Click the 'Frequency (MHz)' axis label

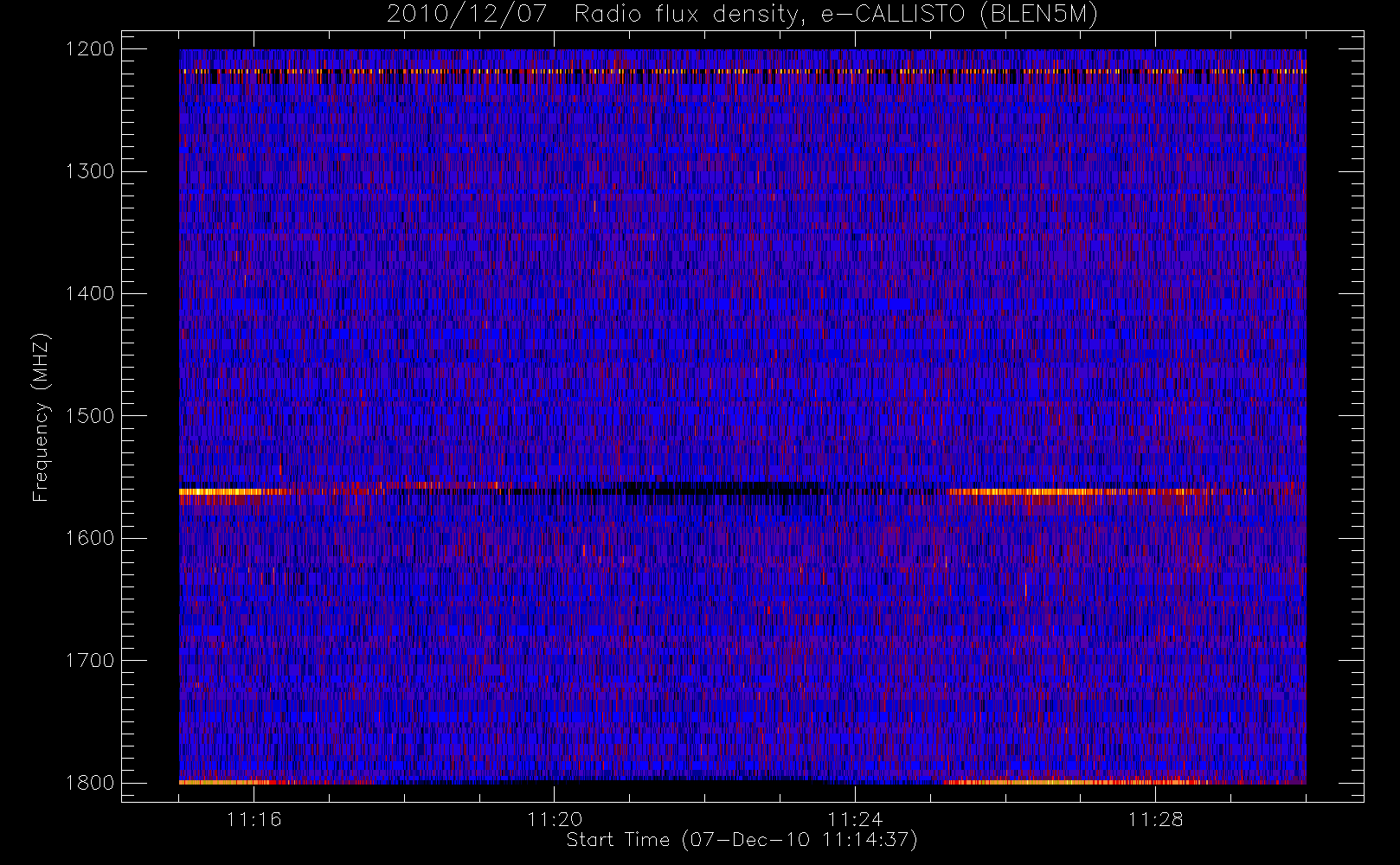click(x=41, y=417)
